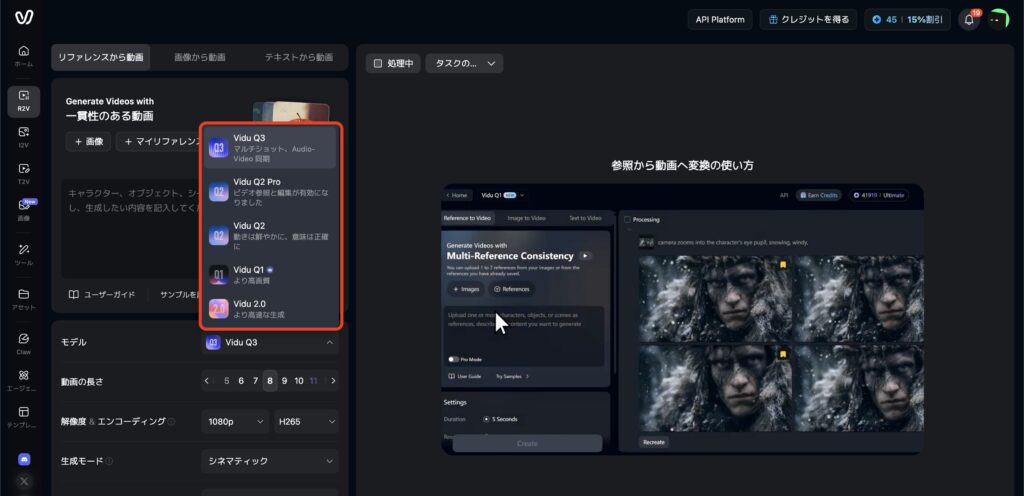Toggle the 処理中 checkbox
The width and height of the screenshot is (1024, 496).
click(377, 63)
